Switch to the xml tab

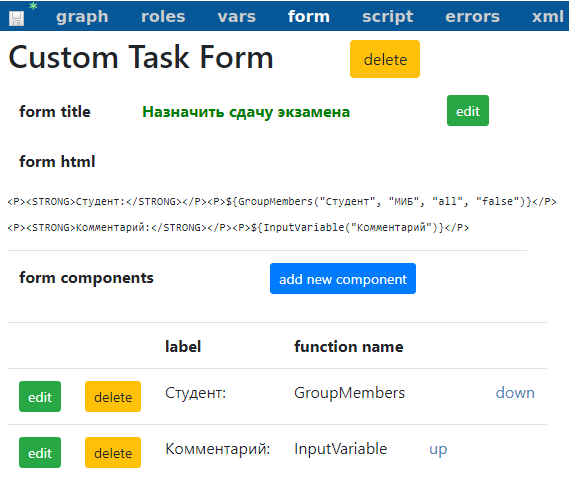click(x=548, y=17)
